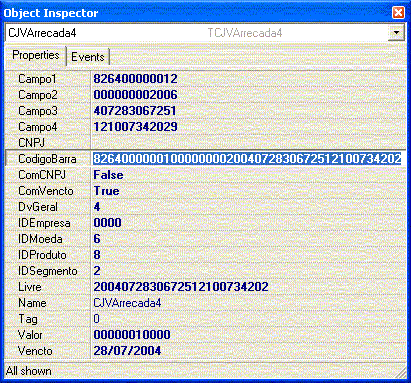Select the ComCNPJ property name
Screen dimensions: 411x383
tap(42, 175)
